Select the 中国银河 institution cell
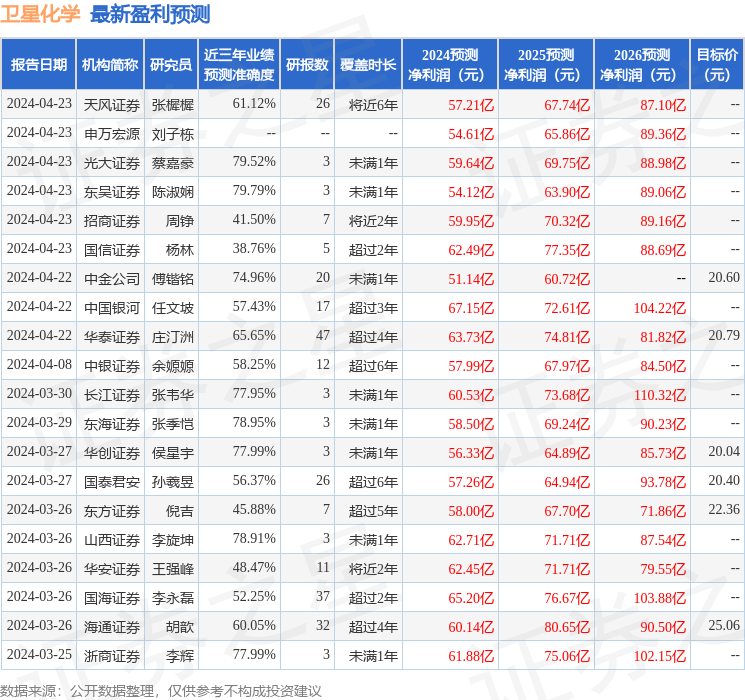The height and width of the screenshot is (700, 745). (x=112, y=308)
